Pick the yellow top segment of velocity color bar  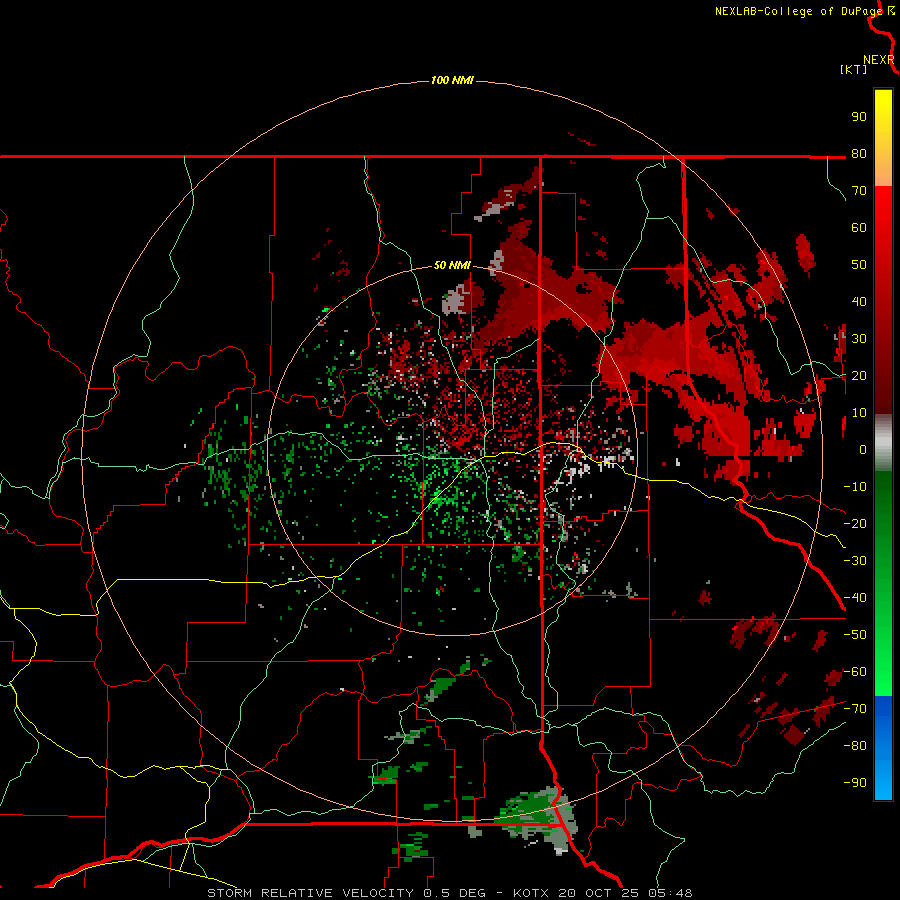tap(883, 138)
